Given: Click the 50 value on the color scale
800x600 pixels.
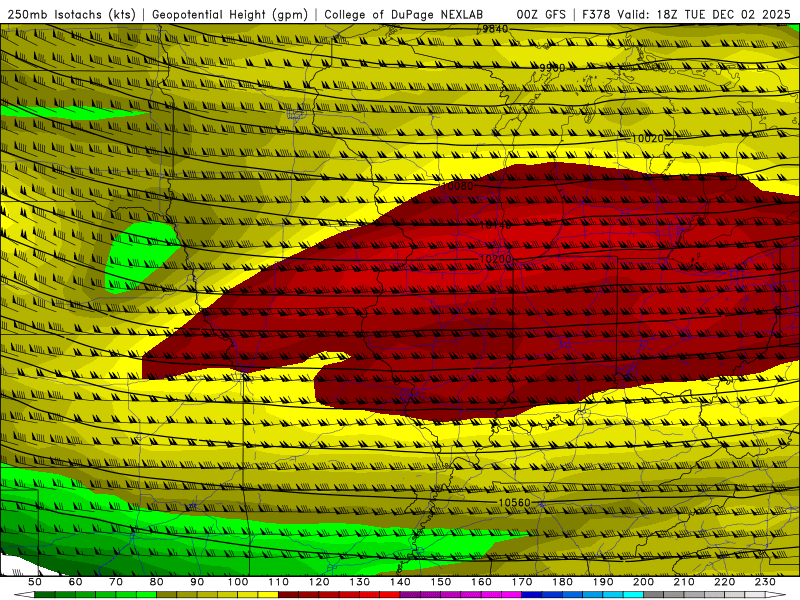Looking at the screenshot, I should (x=35, y=582).
